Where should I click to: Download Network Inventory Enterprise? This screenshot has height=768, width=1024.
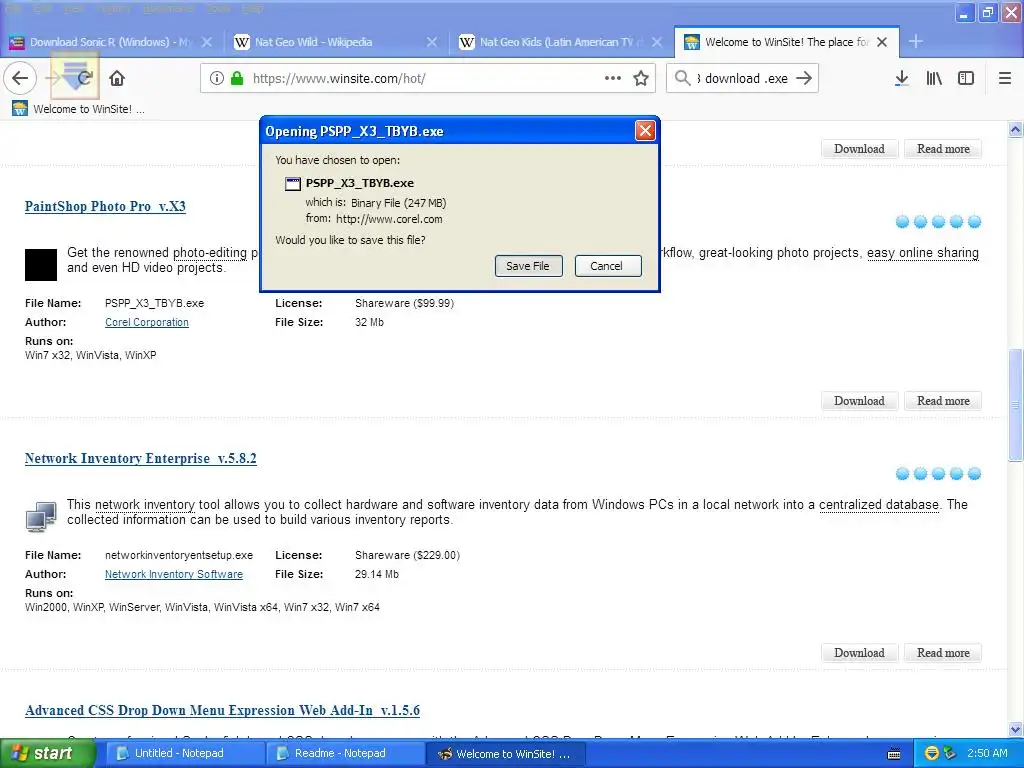(x=859, y=653)
